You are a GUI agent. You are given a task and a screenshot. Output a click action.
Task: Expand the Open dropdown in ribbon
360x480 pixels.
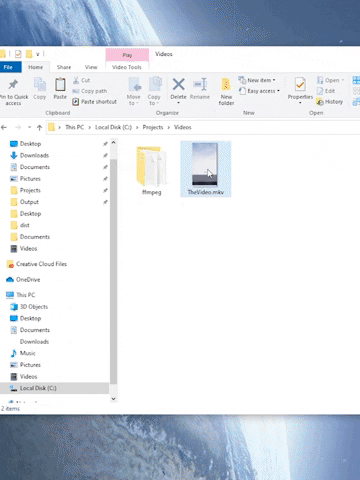343,80
